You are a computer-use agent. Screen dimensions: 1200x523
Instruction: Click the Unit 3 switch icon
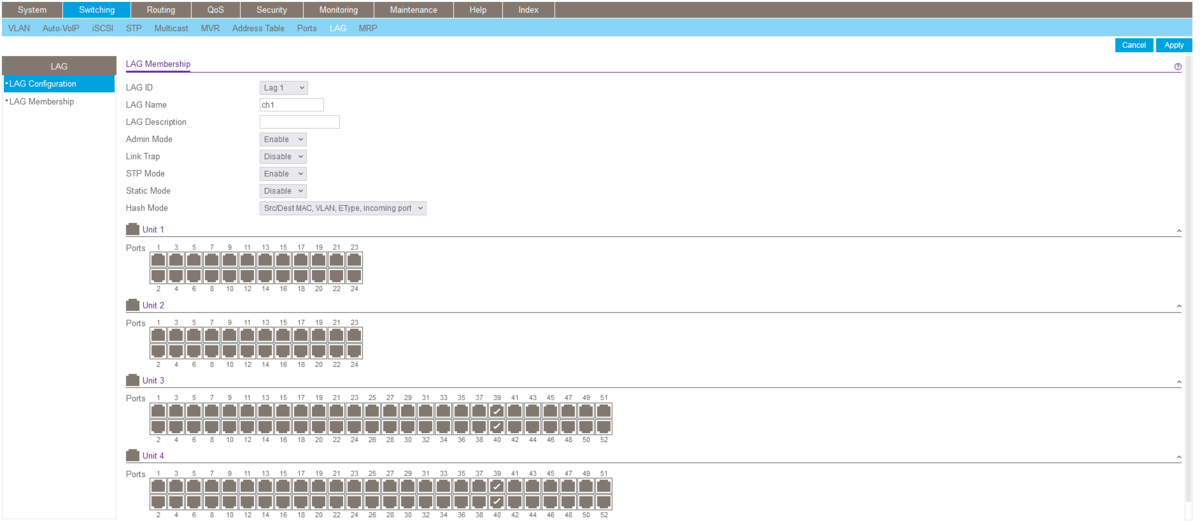tap(133, 380)
